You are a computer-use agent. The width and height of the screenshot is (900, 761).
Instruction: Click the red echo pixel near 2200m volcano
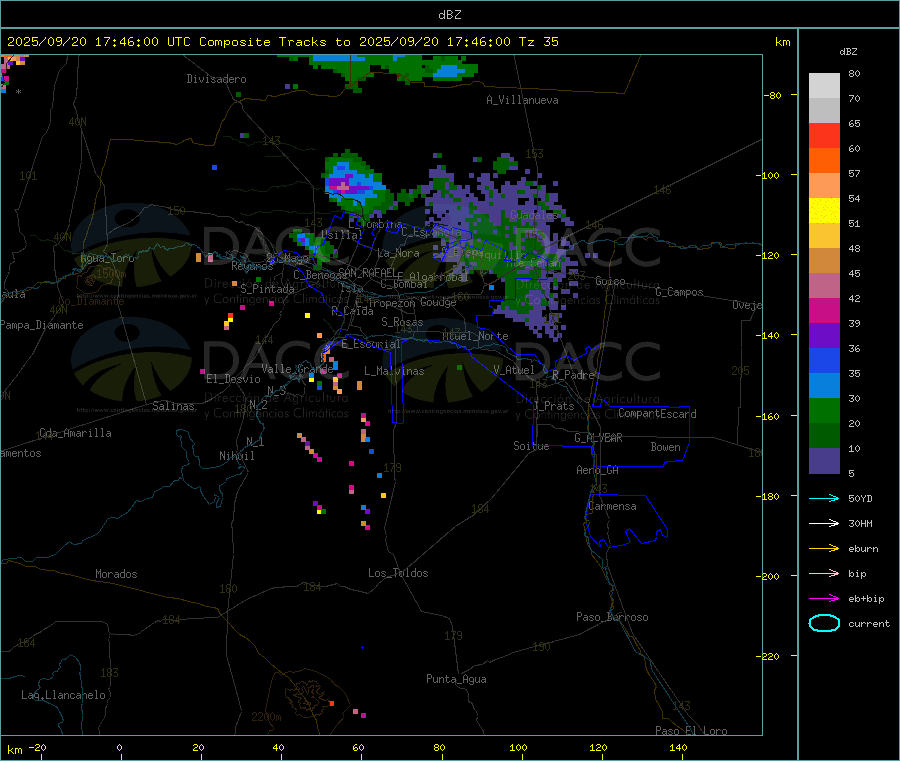tap(331, 703)
